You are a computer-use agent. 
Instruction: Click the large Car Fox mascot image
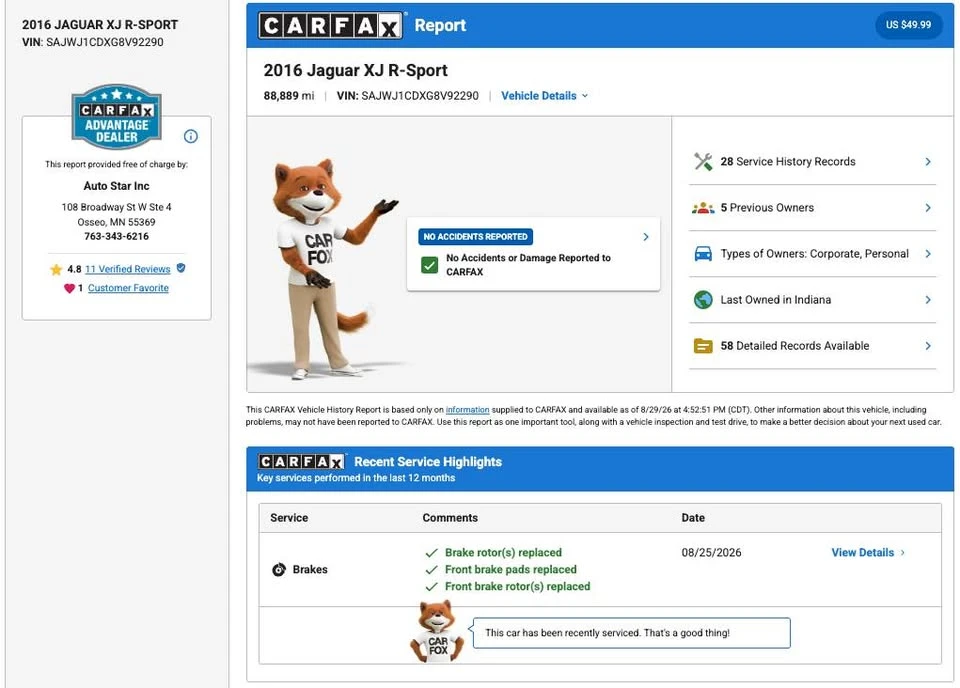click(328, 268)
